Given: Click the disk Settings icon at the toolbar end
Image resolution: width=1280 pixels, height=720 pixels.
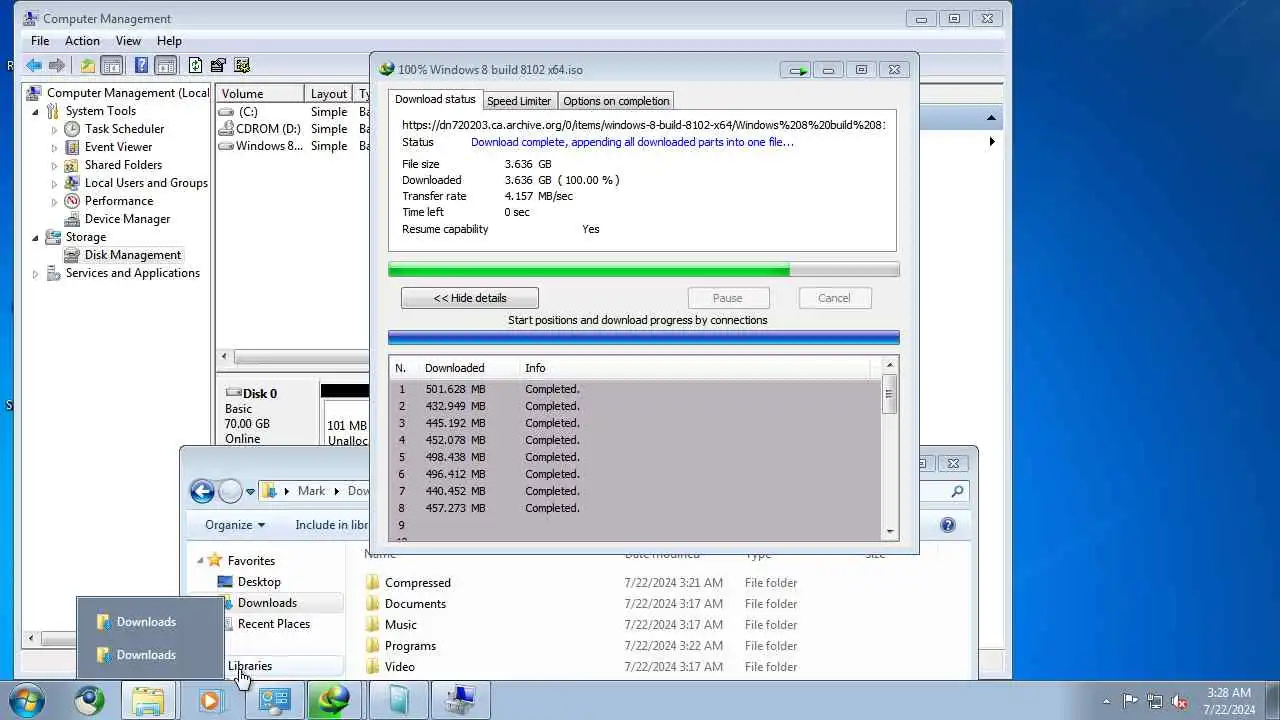Looking at the screenshot, I should pyautogui.click(x=241, y=65).
